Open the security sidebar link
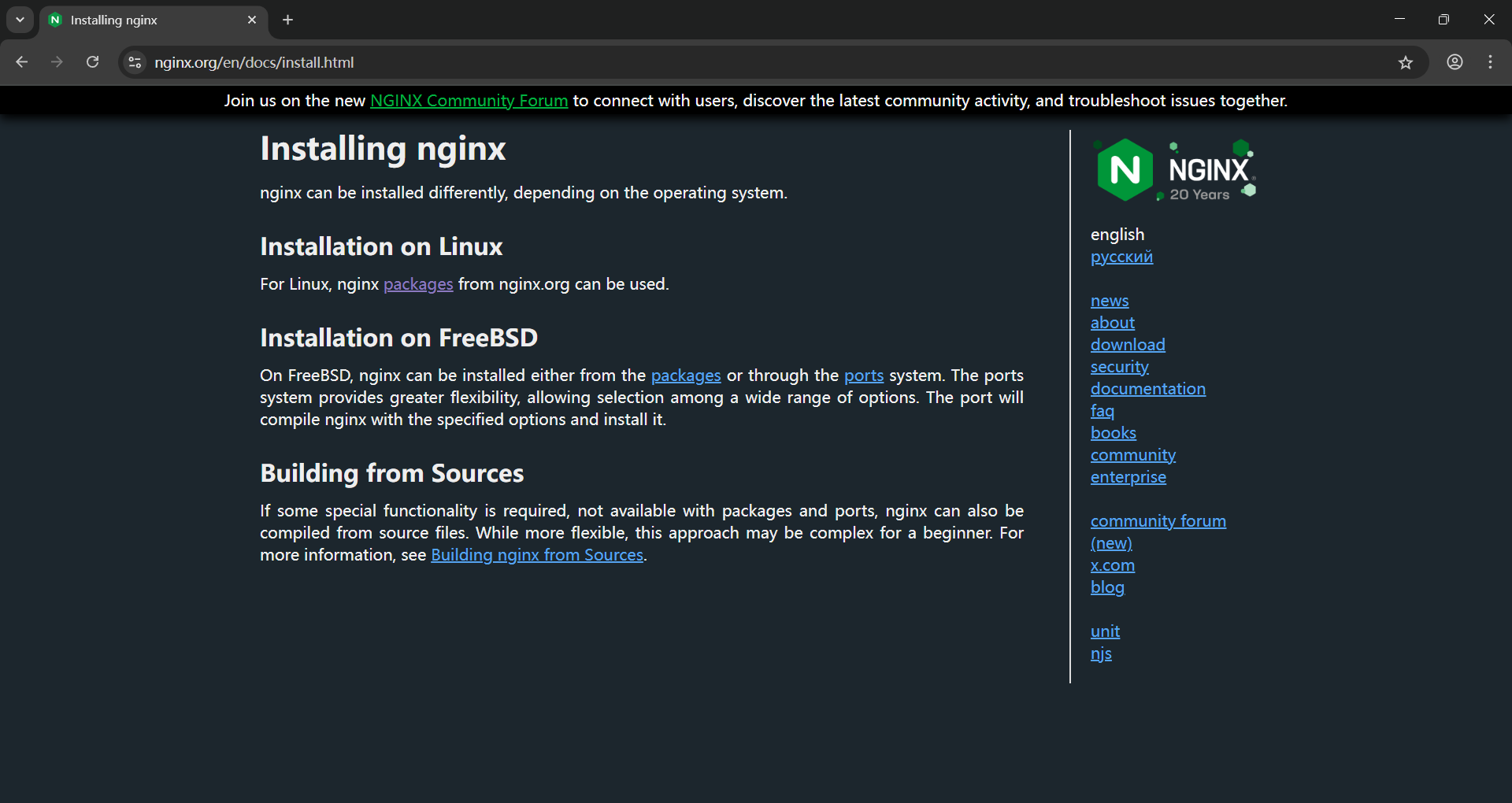This screenshot has height=803, width=1512. [1120, 367]
